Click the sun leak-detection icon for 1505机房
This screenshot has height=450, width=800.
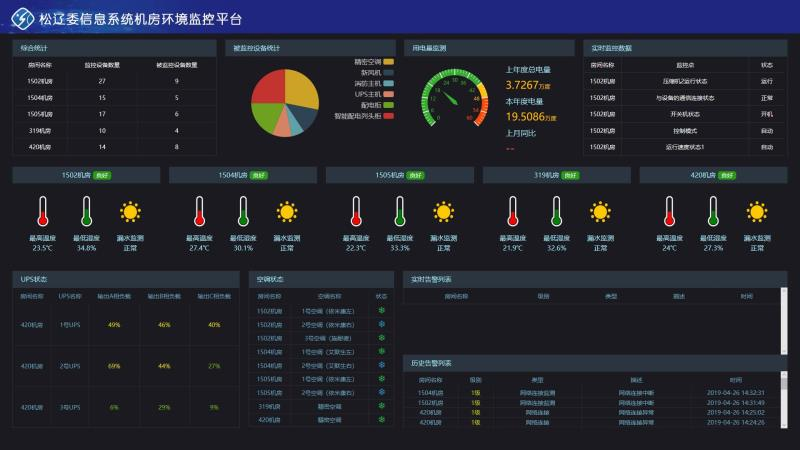click(444, 211)
